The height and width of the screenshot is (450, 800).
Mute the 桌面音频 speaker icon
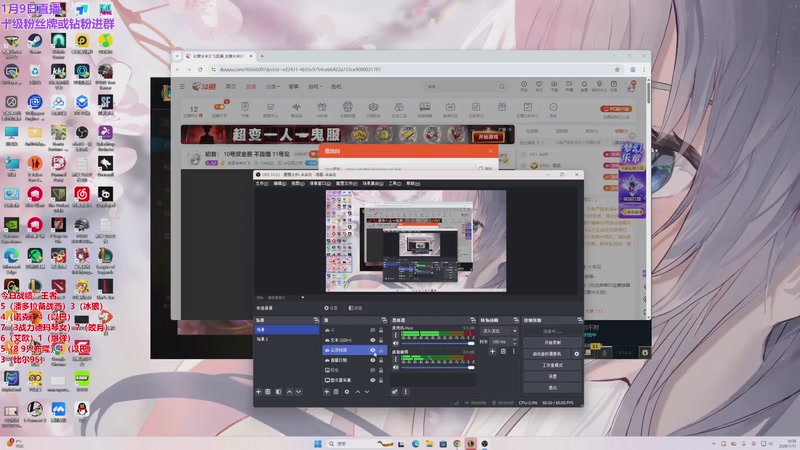click(x=395, y=367)
